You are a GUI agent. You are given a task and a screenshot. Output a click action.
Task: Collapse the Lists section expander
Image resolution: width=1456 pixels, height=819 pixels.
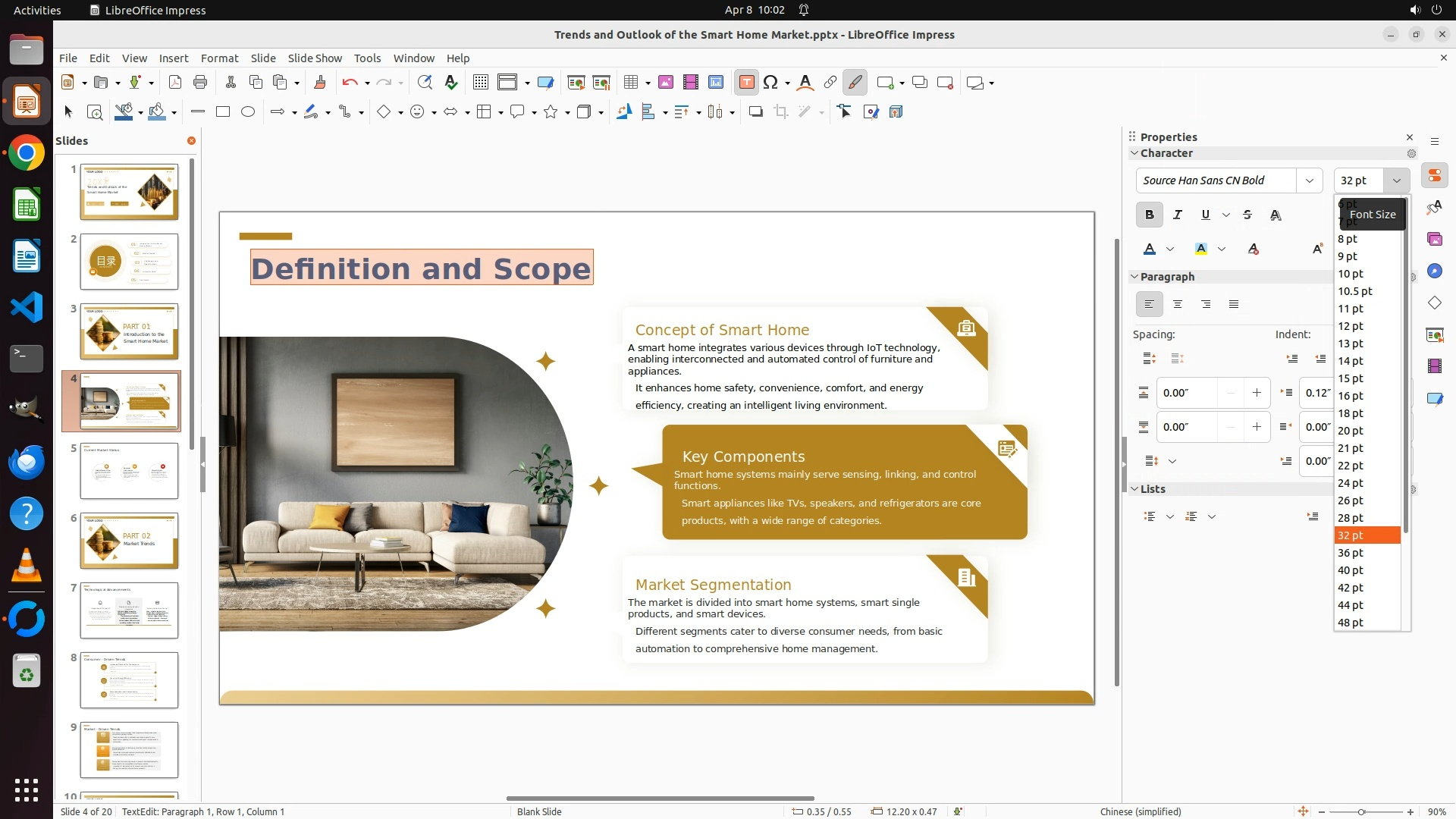(x=1135, y=489)
